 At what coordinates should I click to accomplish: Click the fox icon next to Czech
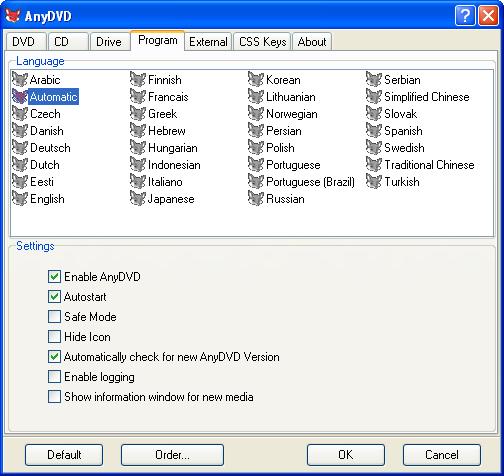pos(20,113)
